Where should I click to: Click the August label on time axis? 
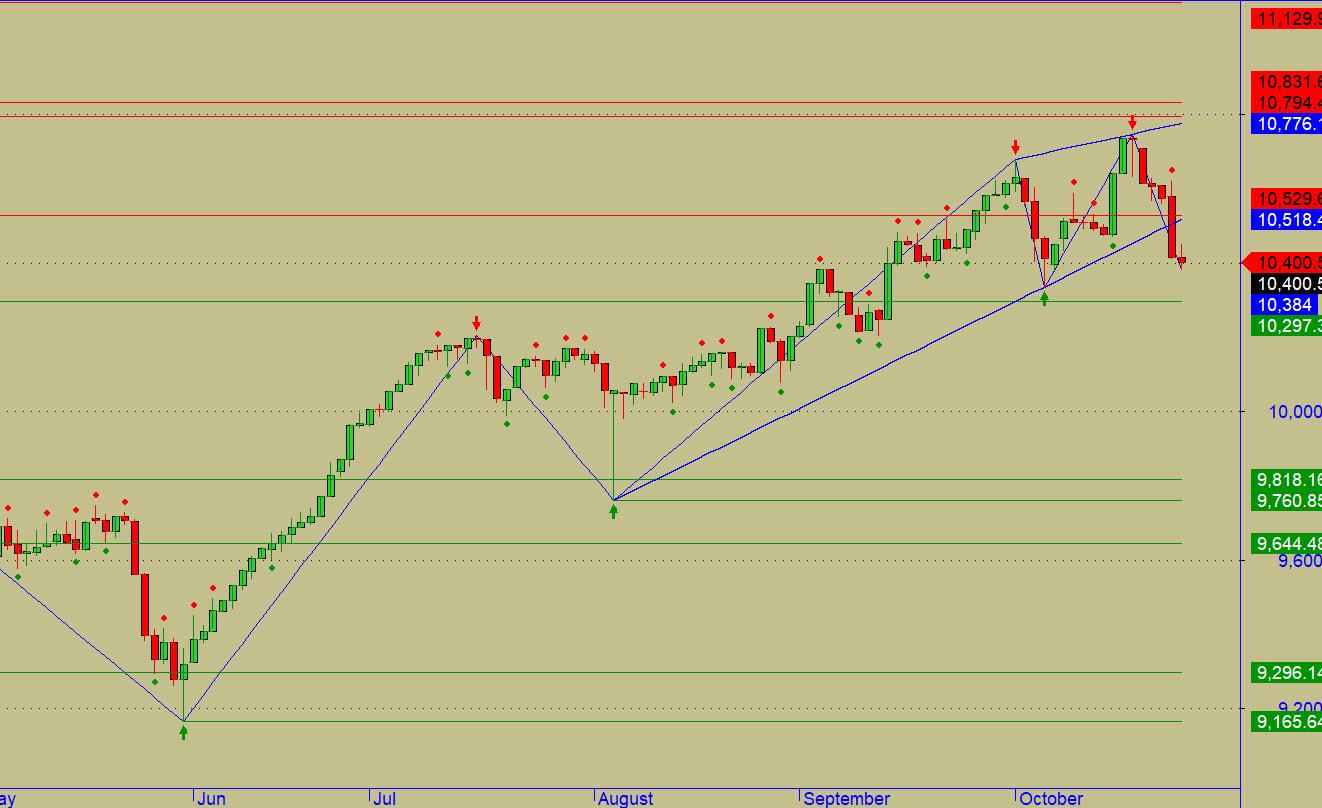625,798
